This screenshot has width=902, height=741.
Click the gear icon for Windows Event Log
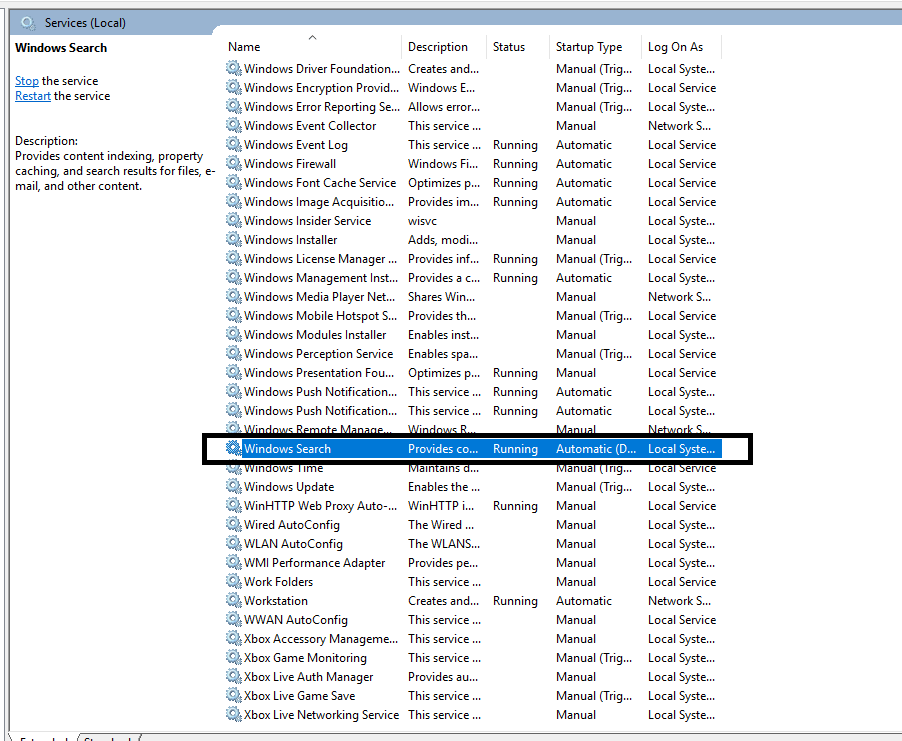tap(234, 144)
